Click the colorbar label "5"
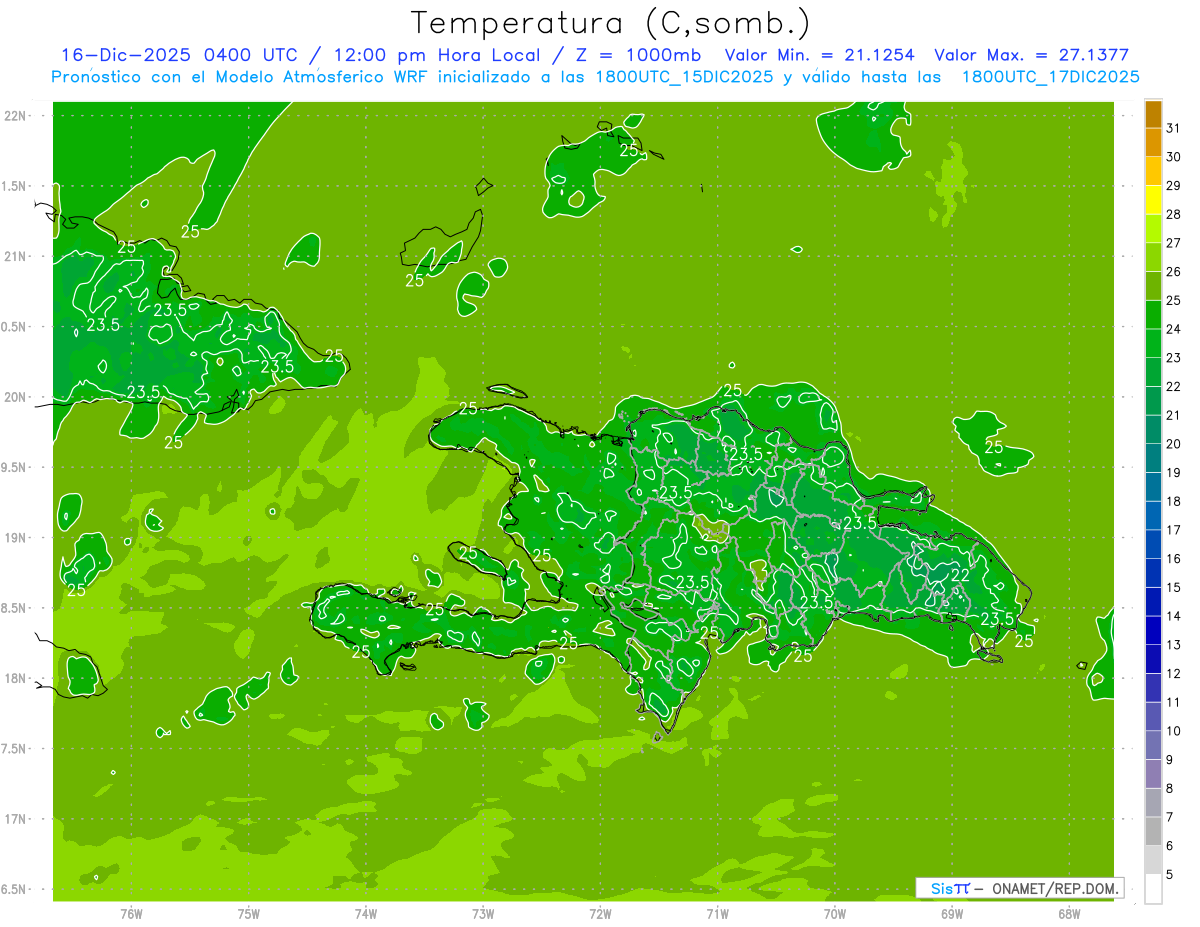The image size is (1200, 927). click(x=1170, y=874)
